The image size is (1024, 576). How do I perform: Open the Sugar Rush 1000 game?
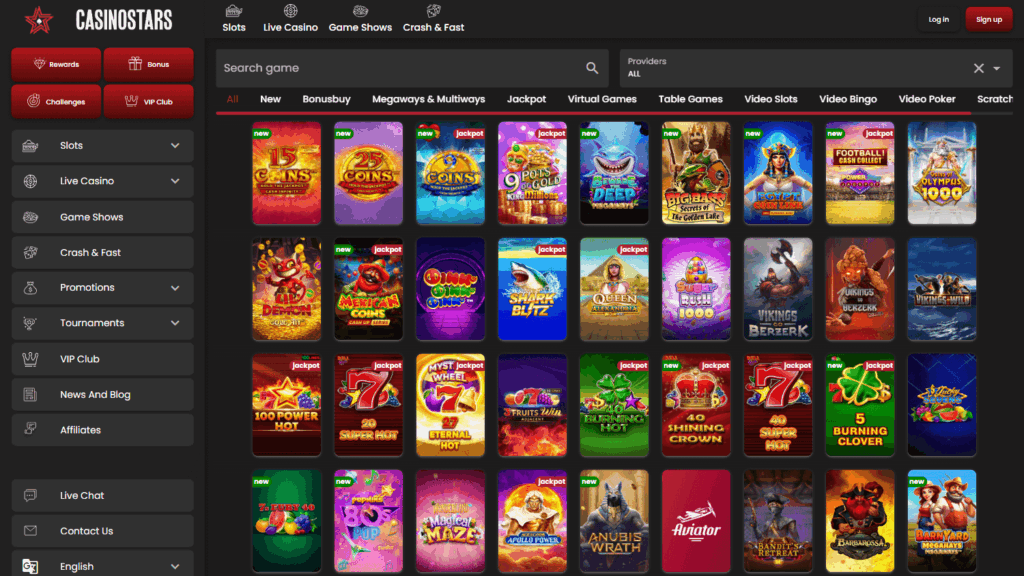pyautogui.click(x=696, y=289)
